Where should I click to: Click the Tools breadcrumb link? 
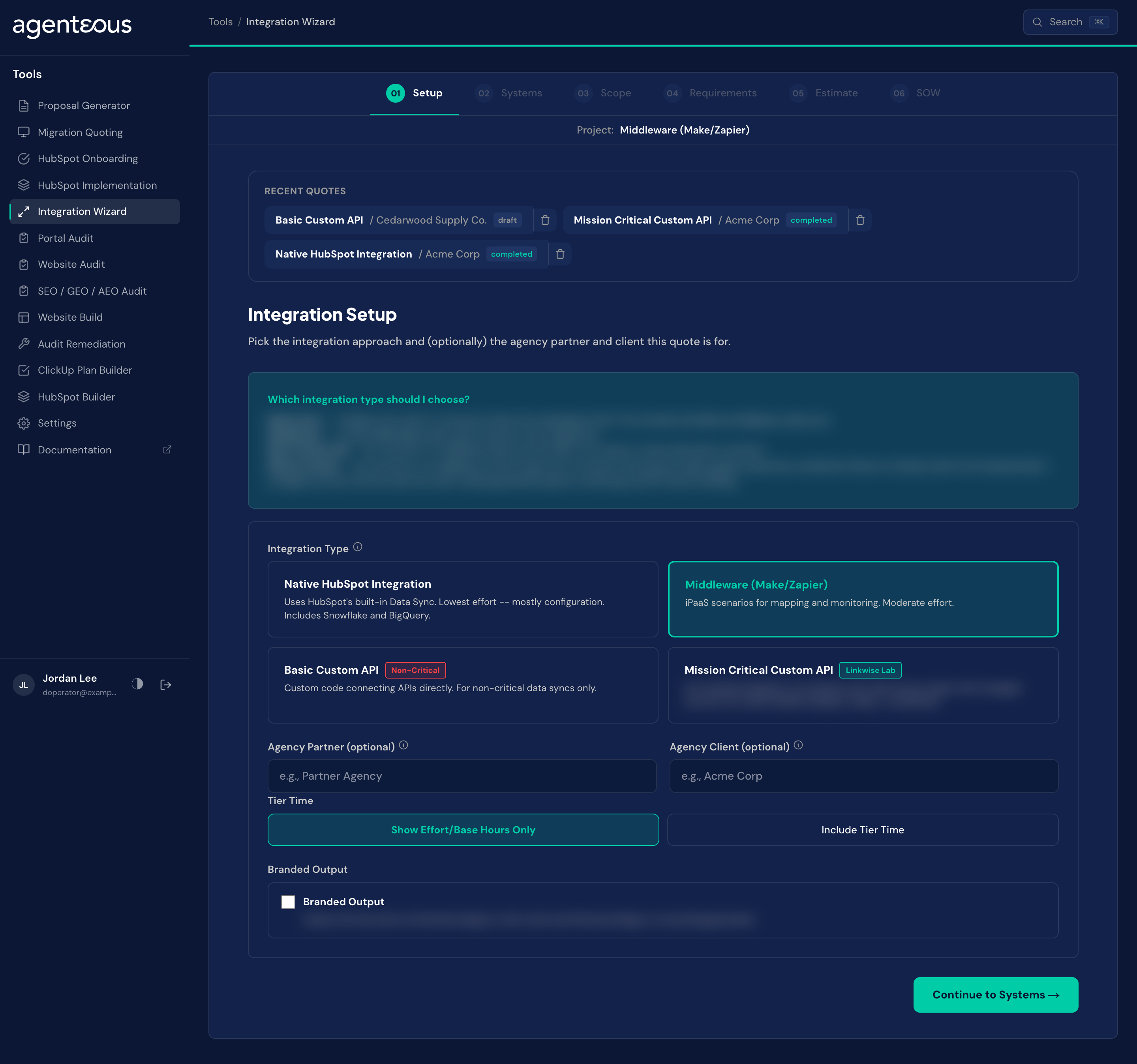pyautogui.click(x=220, y=22)
